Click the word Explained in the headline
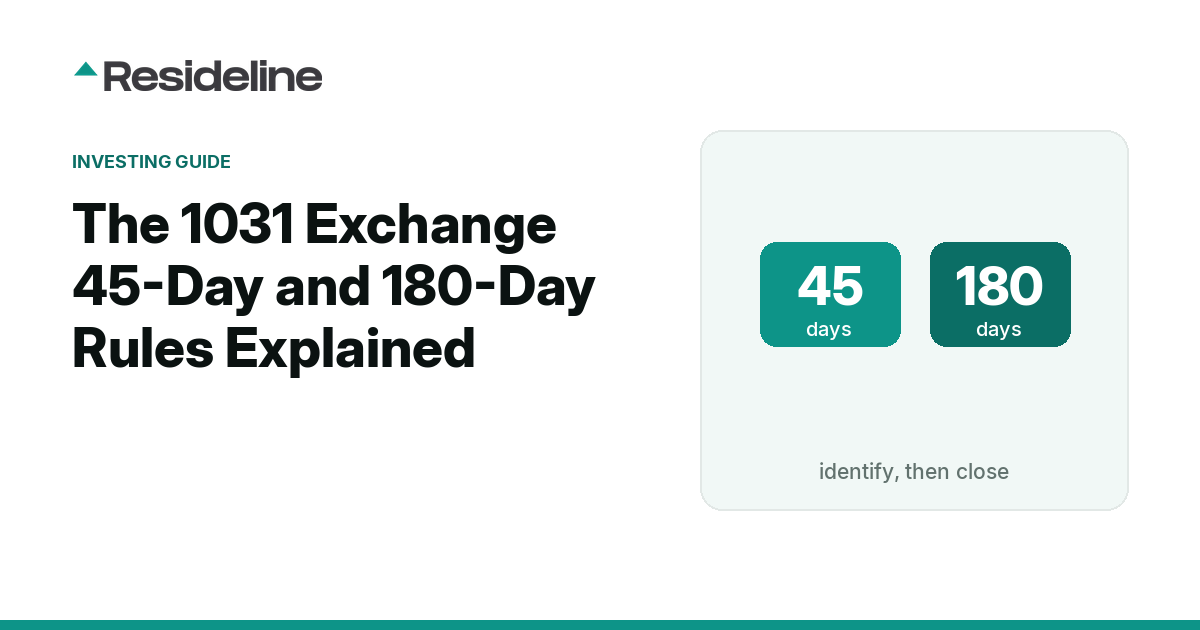This screenshot has height=630, width=1200. tap(350, 349)
